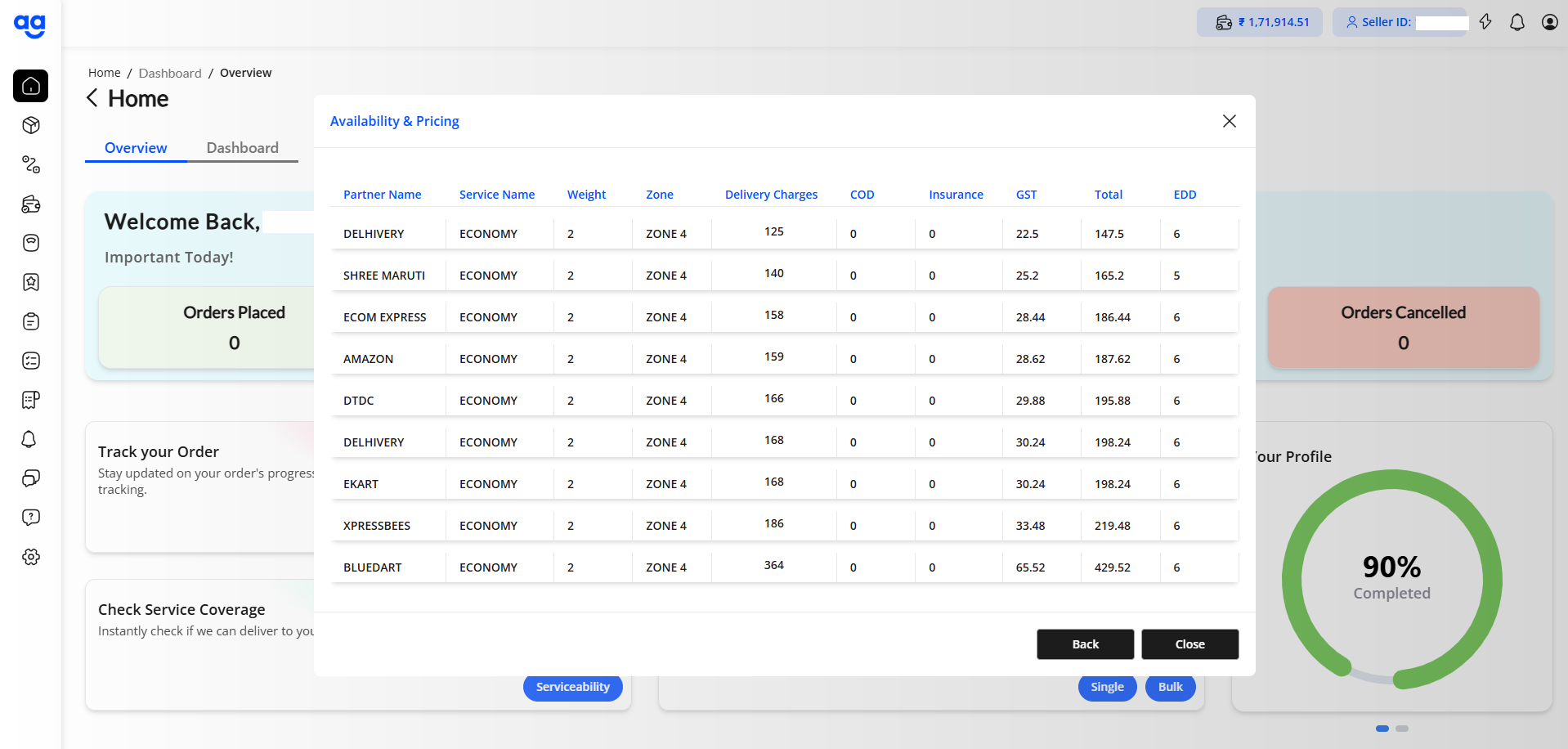Select the grey second carousel dot

pos(1402,729)
